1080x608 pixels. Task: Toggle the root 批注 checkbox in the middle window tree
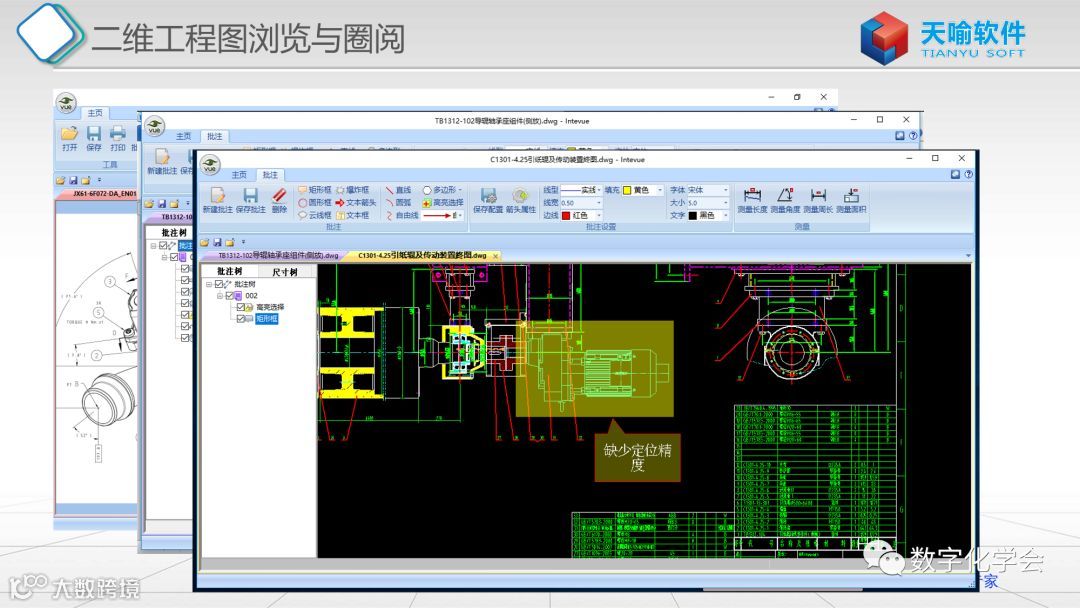click(163, 245)
